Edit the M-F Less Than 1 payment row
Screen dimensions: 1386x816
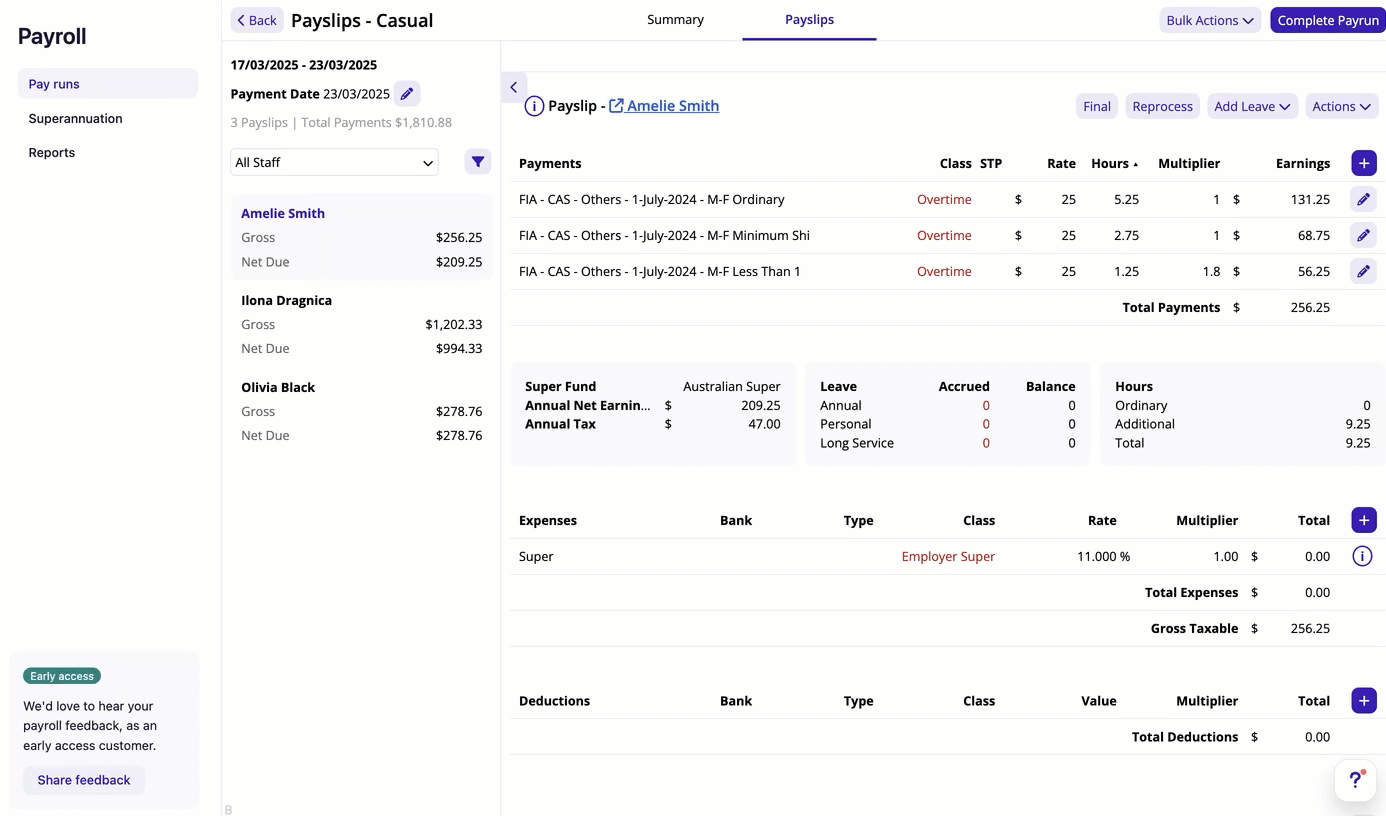point(1364,271)
